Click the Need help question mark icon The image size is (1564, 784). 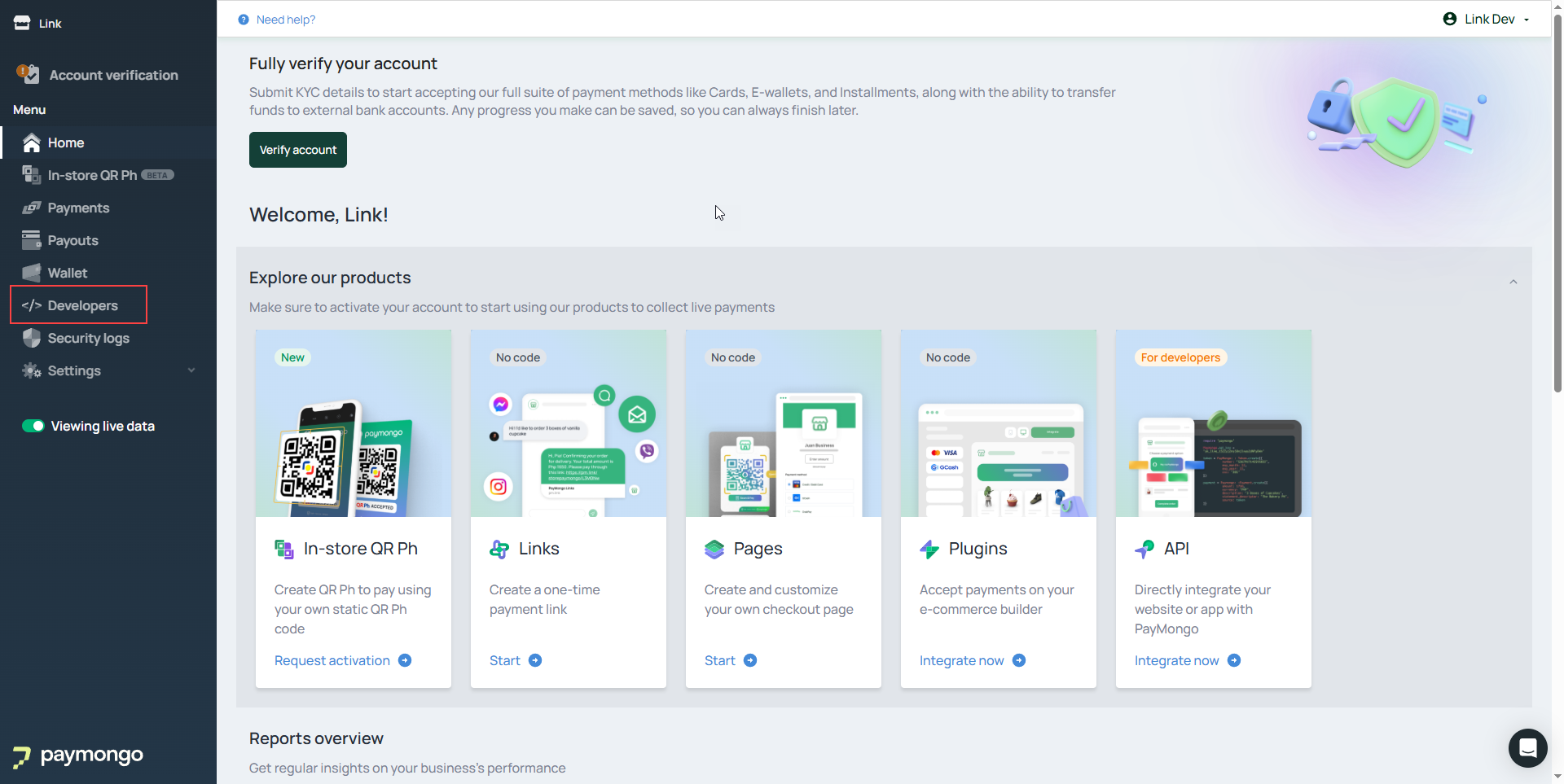pyautogui.click(x=244, y=20)
